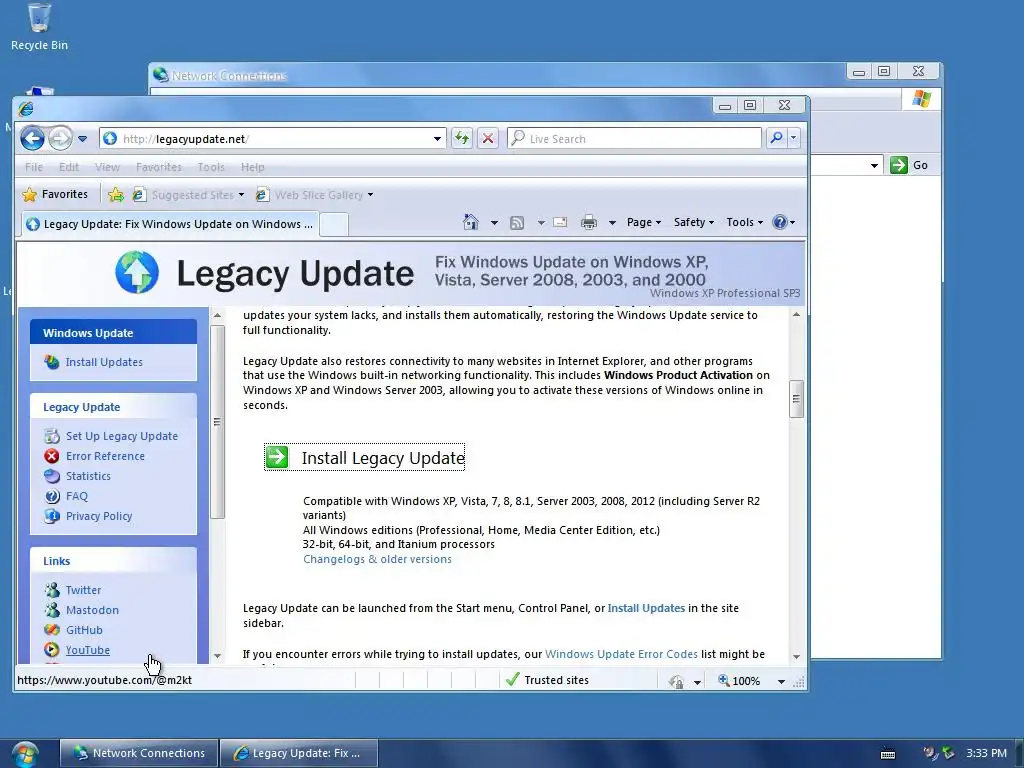The width and height of the screenshot is (1024, 768).
Task: Click the blue Help question mark icon
Action: [x=780, y=222]
